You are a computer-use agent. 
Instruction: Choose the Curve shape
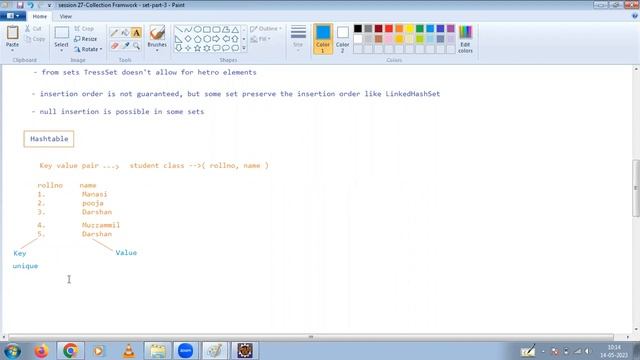click(x=188, y=30)
